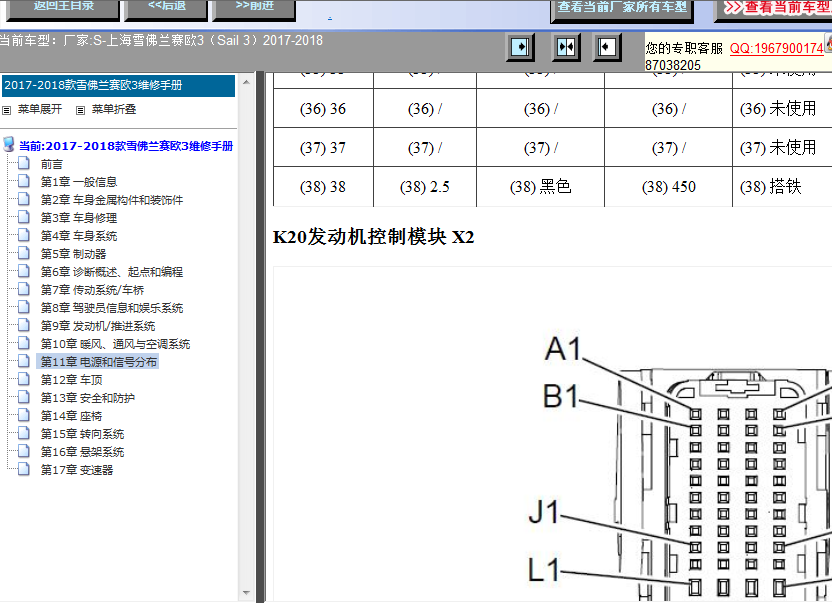Open 第1章 一般信息
The height and width of the screenshot is (603, 832).
point(79,182)
